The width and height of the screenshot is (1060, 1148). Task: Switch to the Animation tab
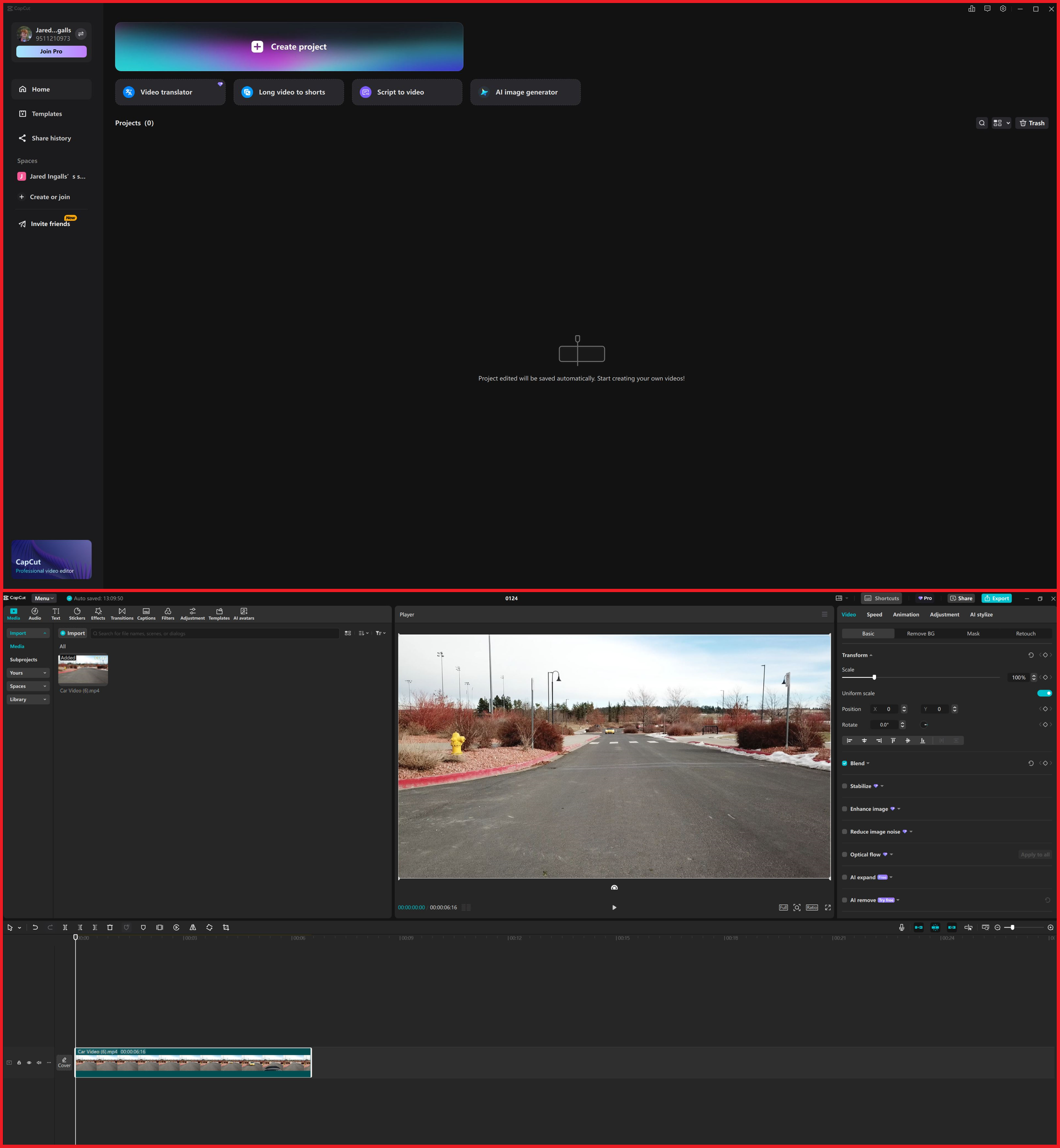click(x=905, y=615)
